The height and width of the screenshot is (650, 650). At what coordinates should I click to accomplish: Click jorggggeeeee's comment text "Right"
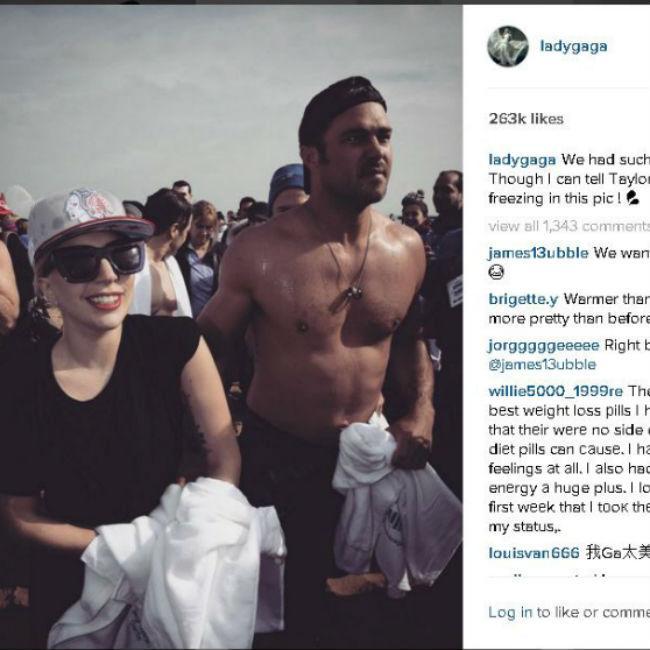(x=623, y=345)
